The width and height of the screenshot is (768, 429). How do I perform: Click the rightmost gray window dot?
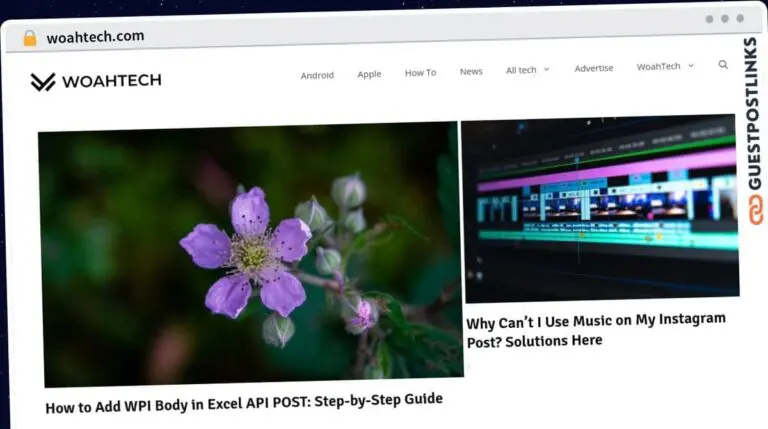(740, 19)
